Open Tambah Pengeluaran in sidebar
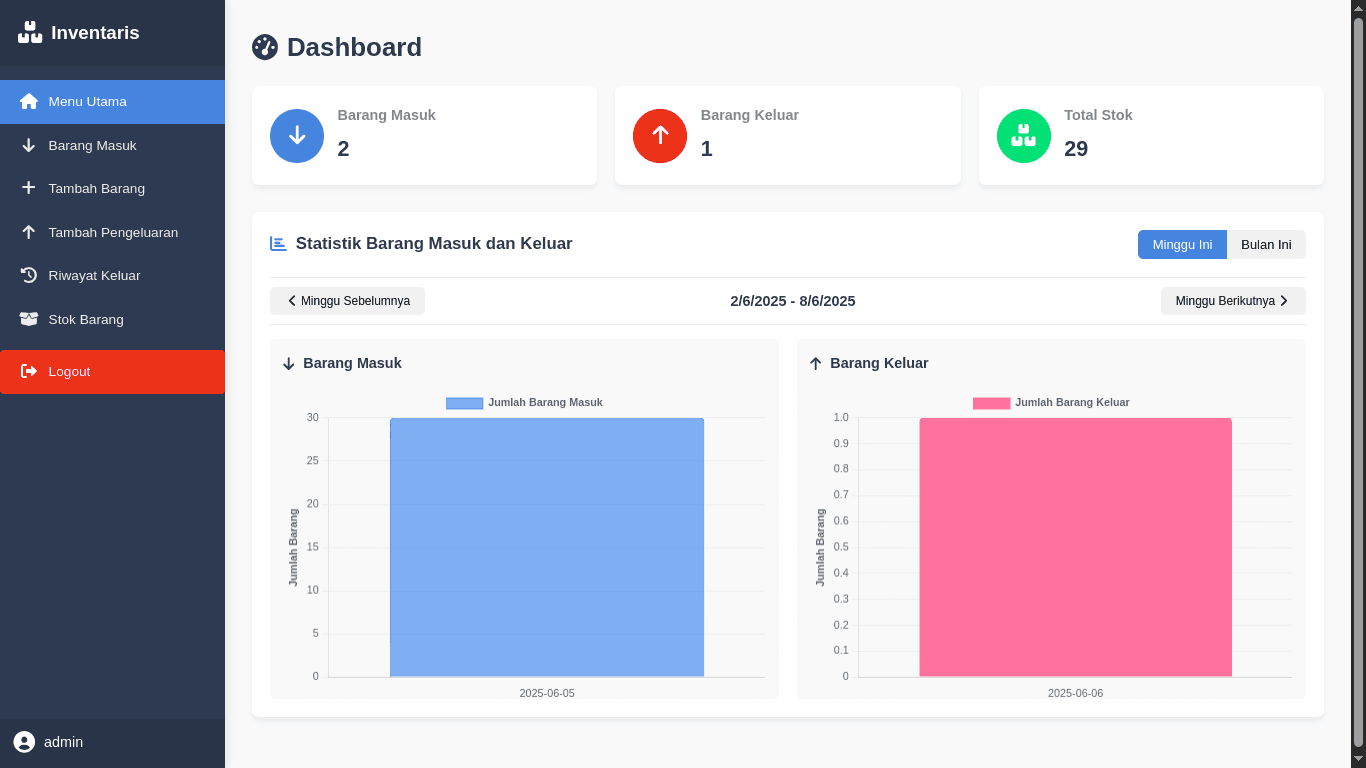The width and height of the screenshot is (1366, 768). coord(113,232)
